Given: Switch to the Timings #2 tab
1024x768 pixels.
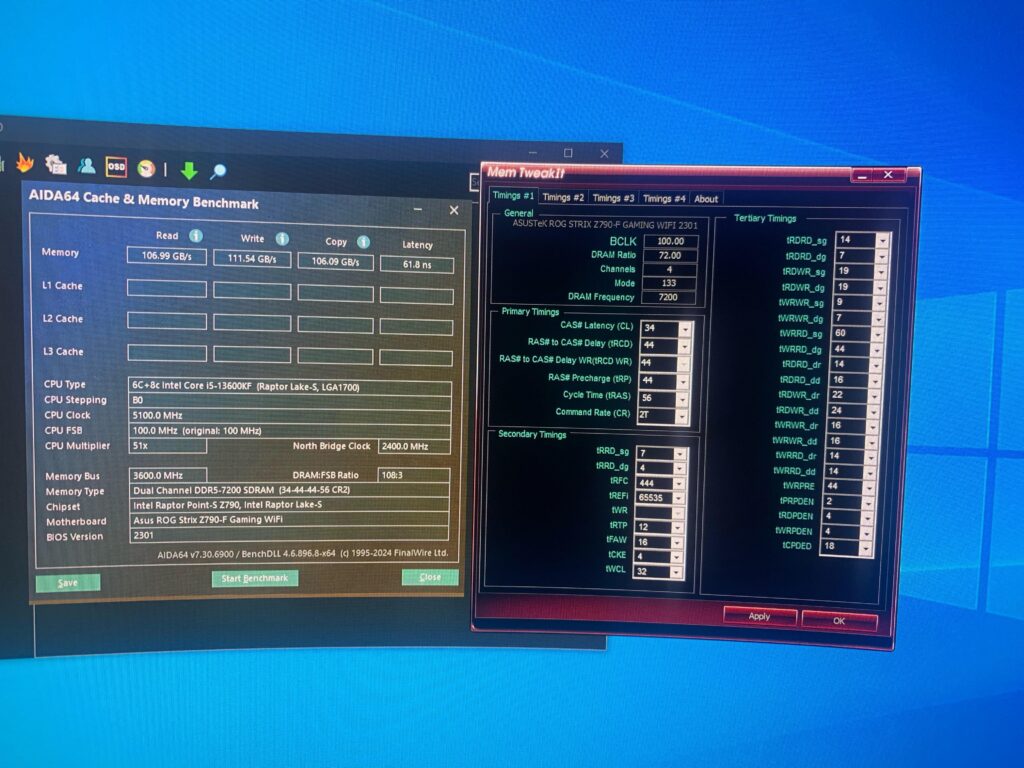Looking at the screenshot, I should [x=563, y=197].
